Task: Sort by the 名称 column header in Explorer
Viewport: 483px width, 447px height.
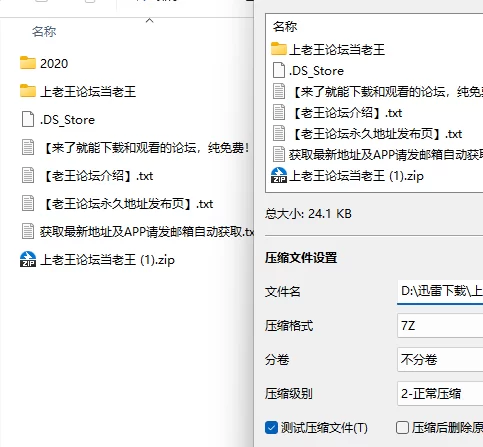Action: (44, 32)
